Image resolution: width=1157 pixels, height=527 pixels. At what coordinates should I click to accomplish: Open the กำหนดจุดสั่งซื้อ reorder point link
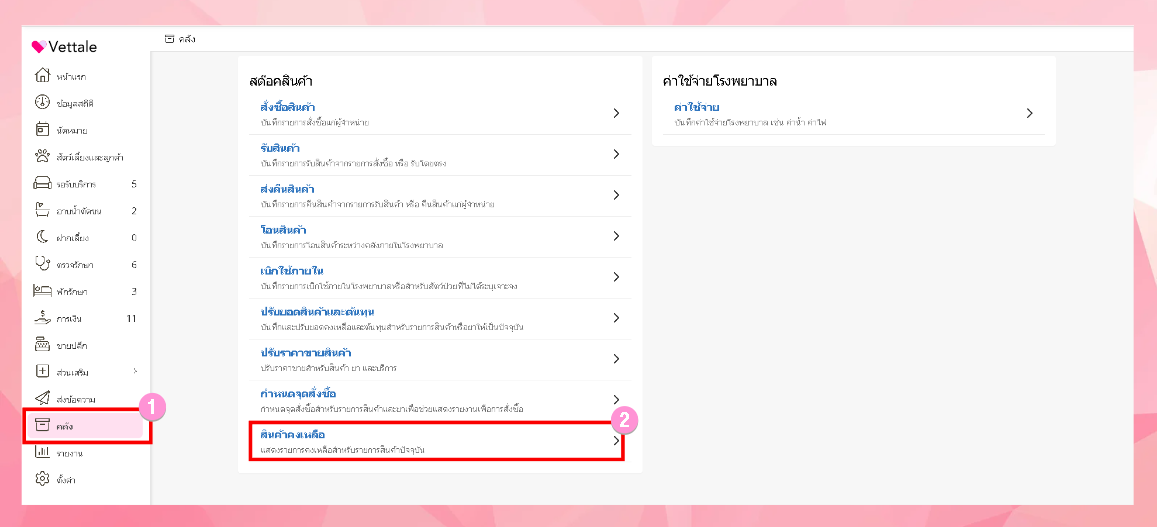299,393
